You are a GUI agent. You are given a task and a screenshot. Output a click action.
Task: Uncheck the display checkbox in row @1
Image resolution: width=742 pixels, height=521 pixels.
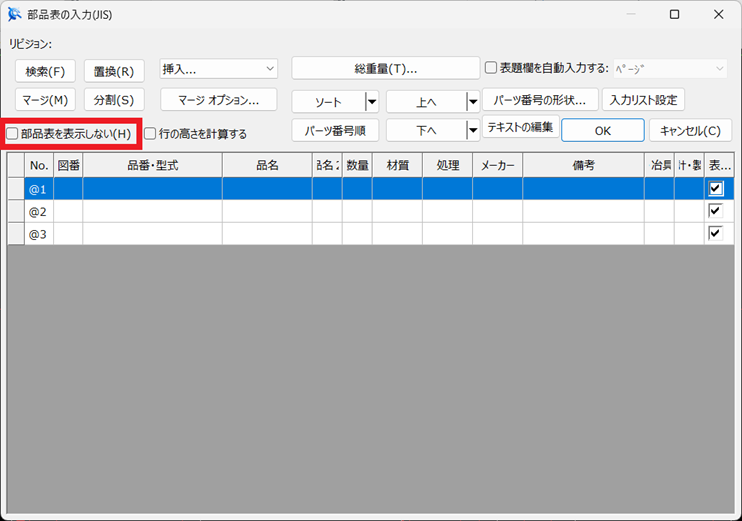pos(715,188)
